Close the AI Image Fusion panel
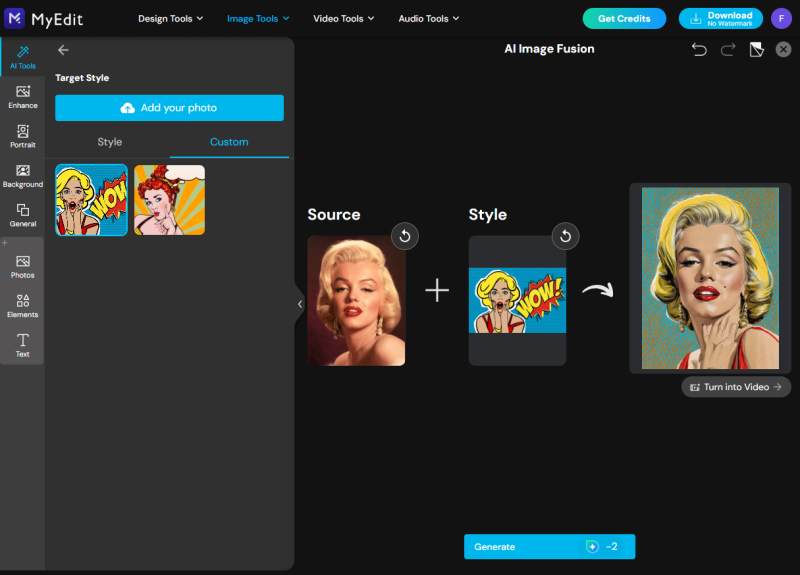 click(783, 49)
